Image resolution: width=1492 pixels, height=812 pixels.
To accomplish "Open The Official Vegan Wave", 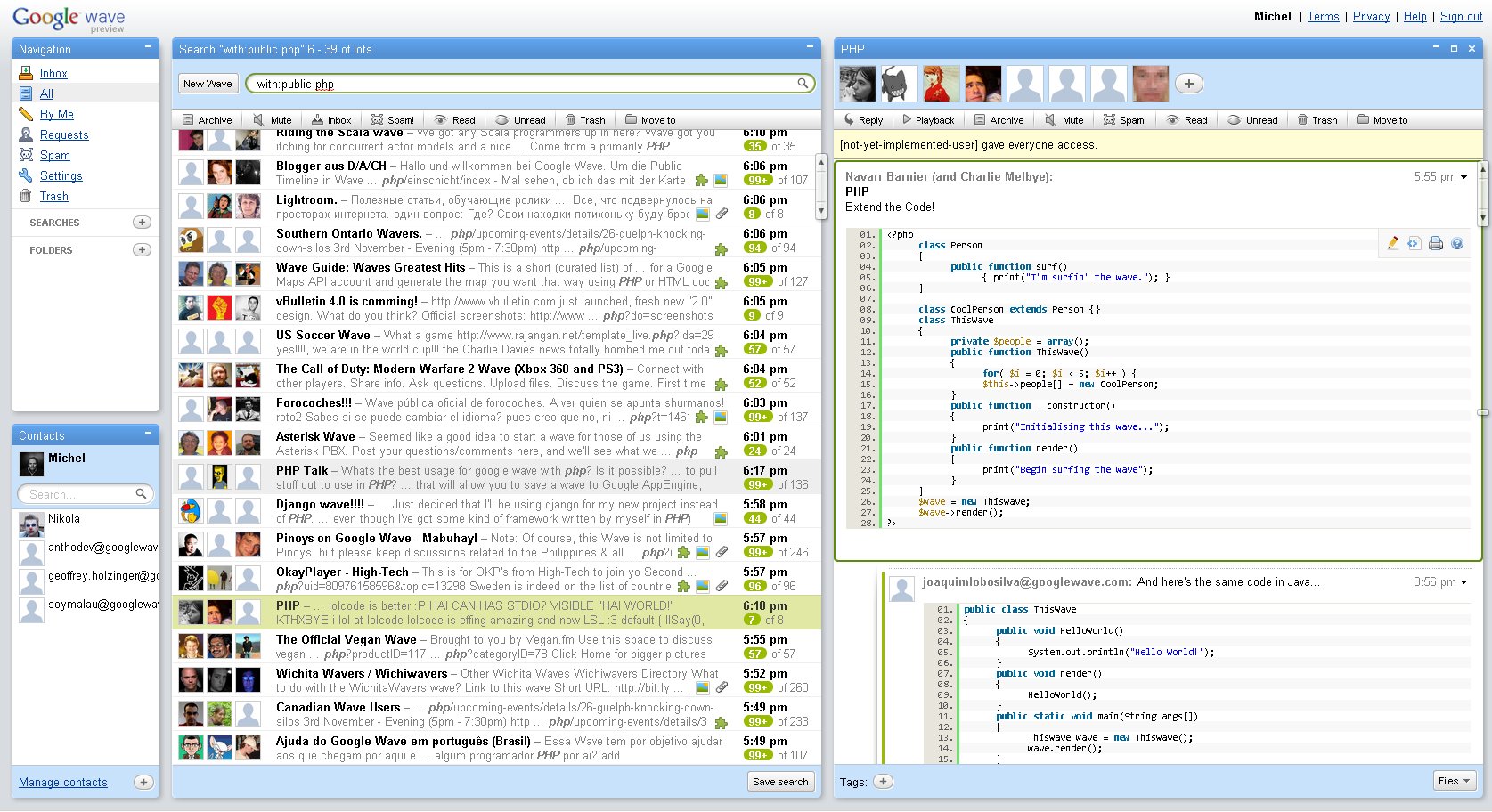I will 496,646.
